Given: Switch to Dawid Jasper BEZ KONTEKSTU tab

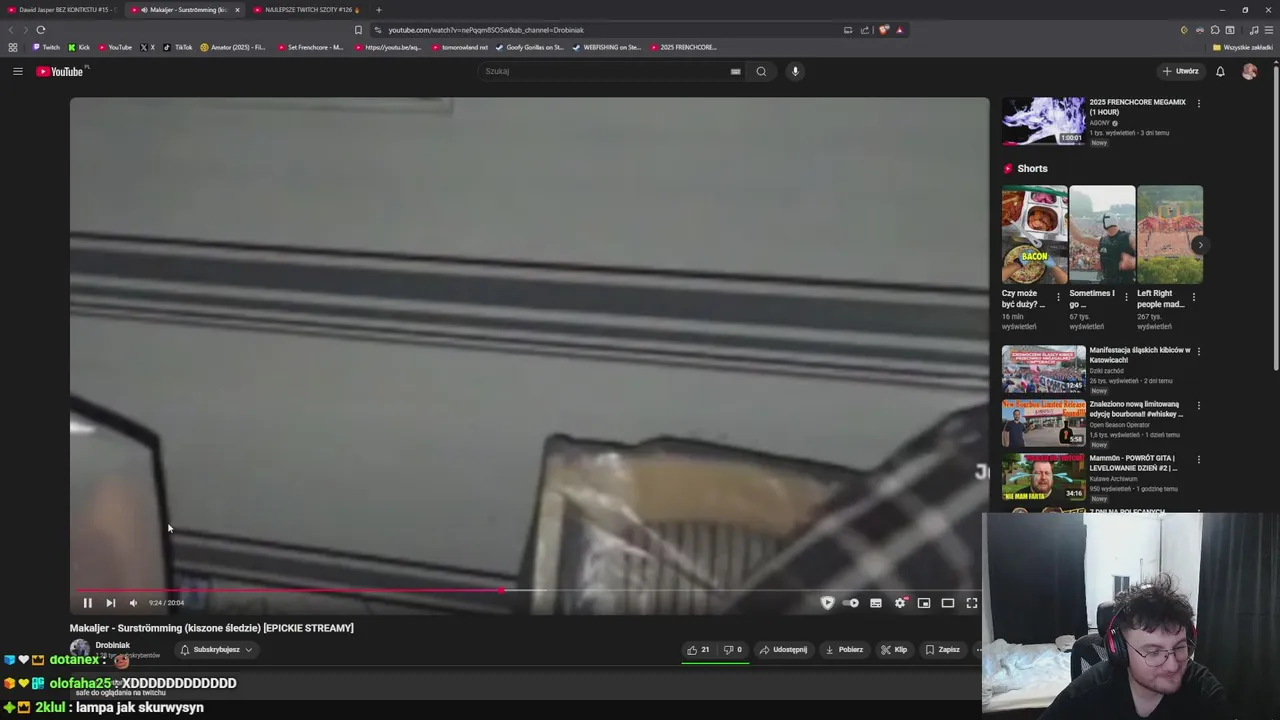Looking at the screenshot, I should pos(62,10).
